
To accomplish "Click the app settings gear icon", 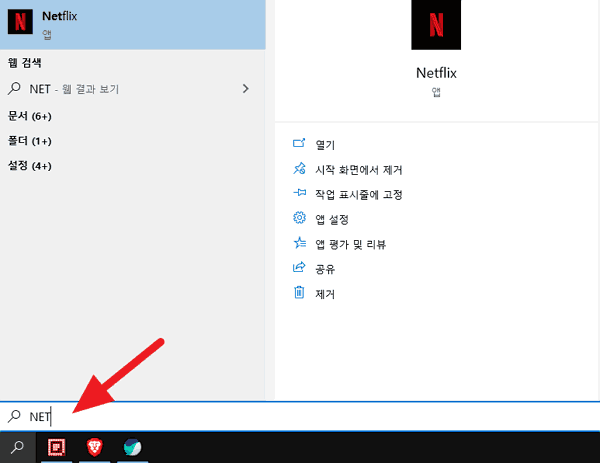I will tap(299, 218).
